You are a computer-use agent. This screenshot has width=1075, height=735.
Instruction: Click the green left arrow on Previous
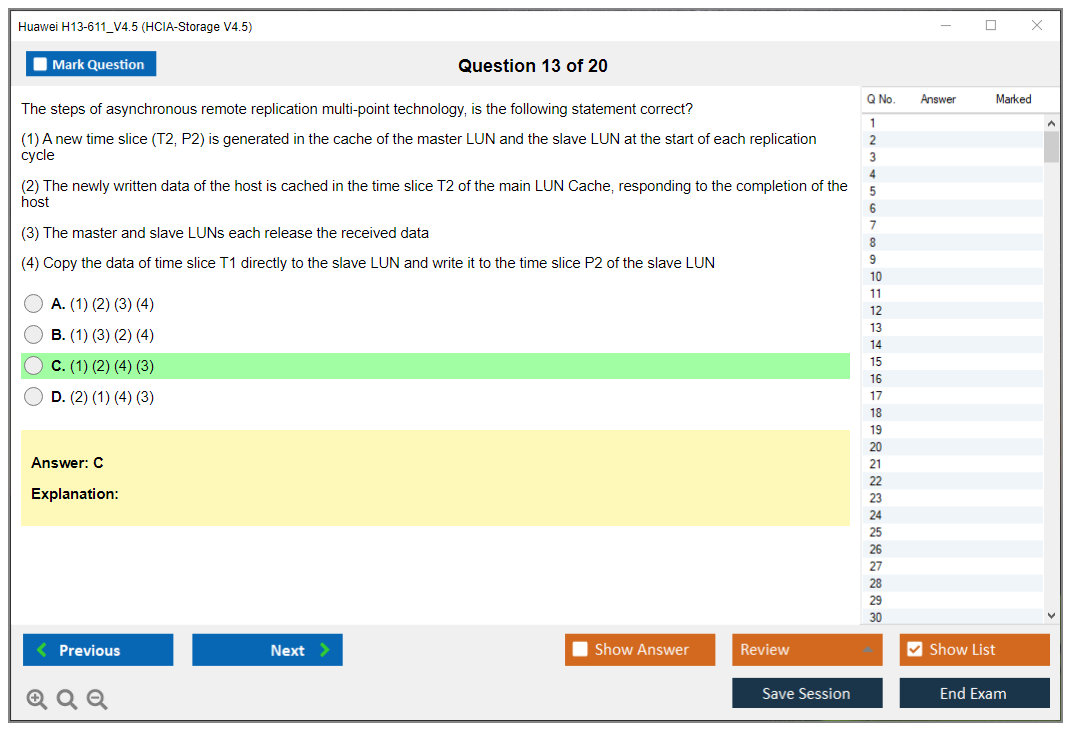pos(41,650)
